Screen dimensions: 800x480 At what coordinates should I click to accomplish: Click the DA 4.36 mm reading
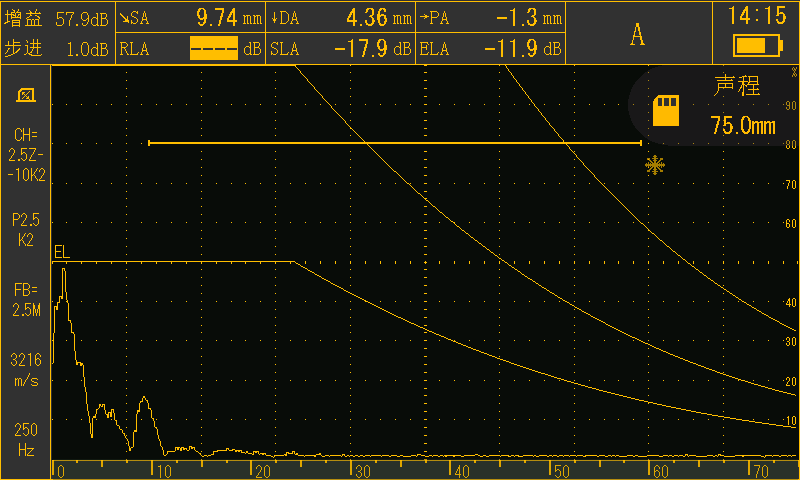click(341, 18)
